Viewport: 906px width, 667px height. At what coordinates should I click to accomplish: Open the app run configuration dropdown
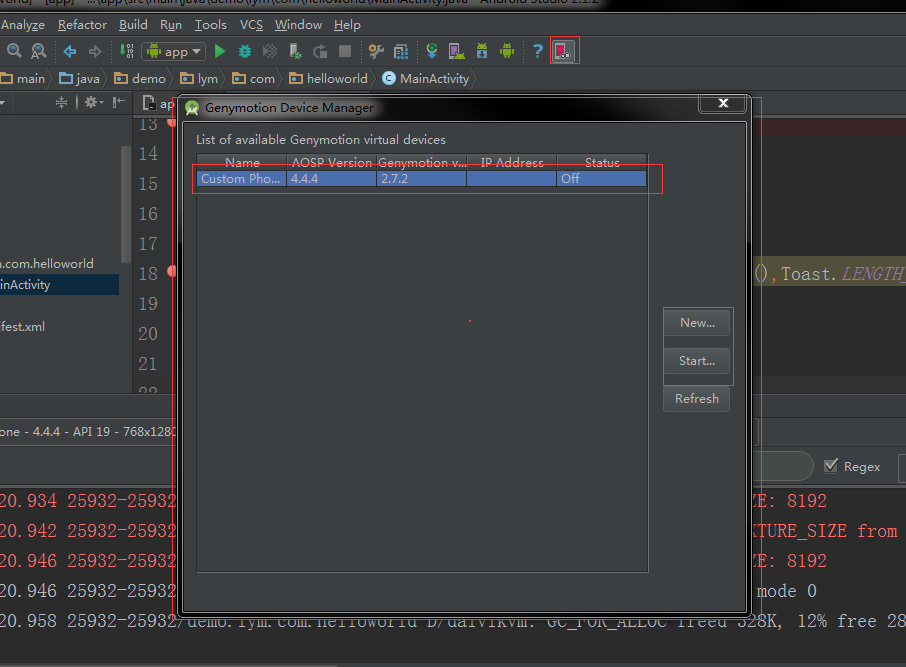coord(173,51)
